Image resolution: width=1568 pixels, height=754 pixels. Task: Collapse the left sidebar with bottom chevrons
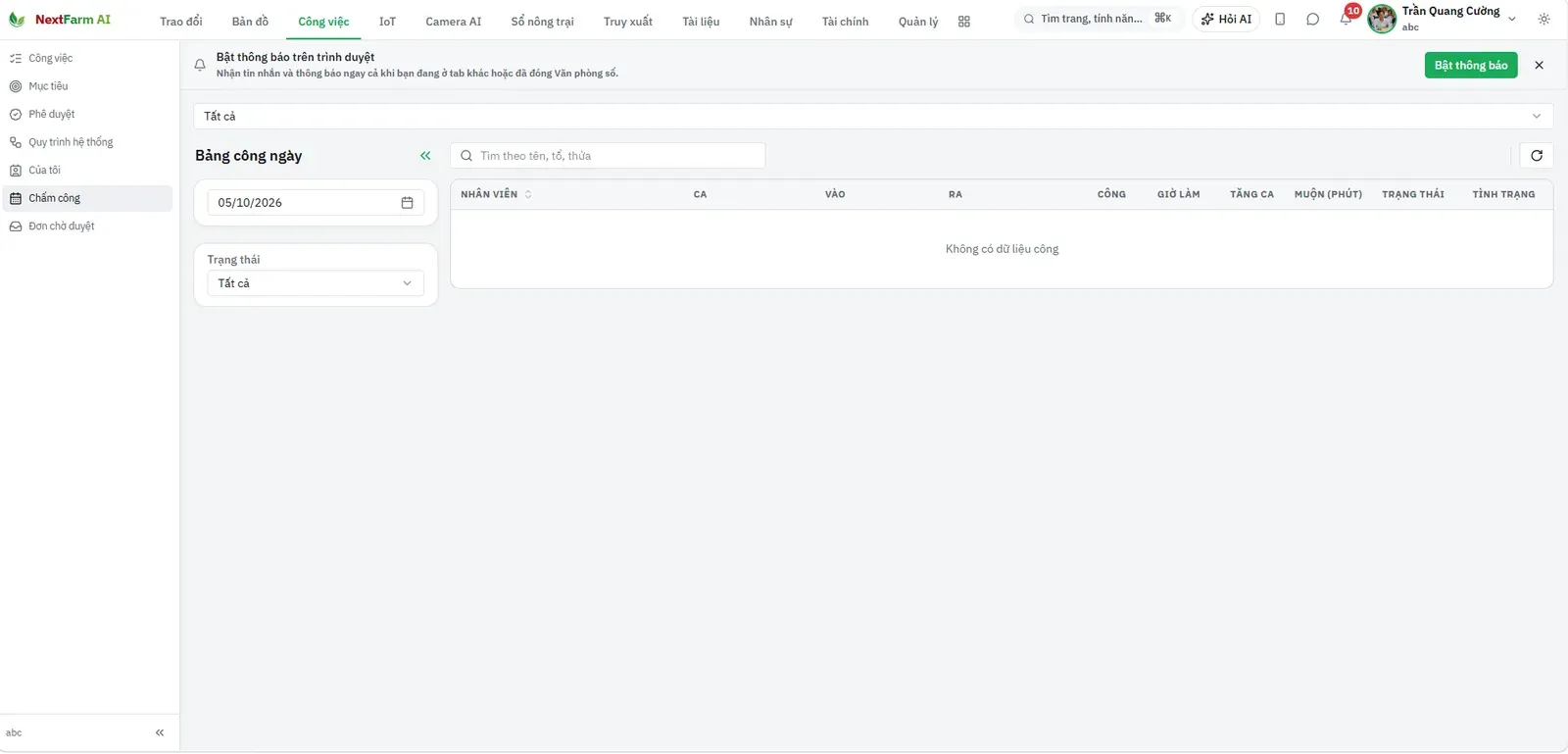[160, 732]
